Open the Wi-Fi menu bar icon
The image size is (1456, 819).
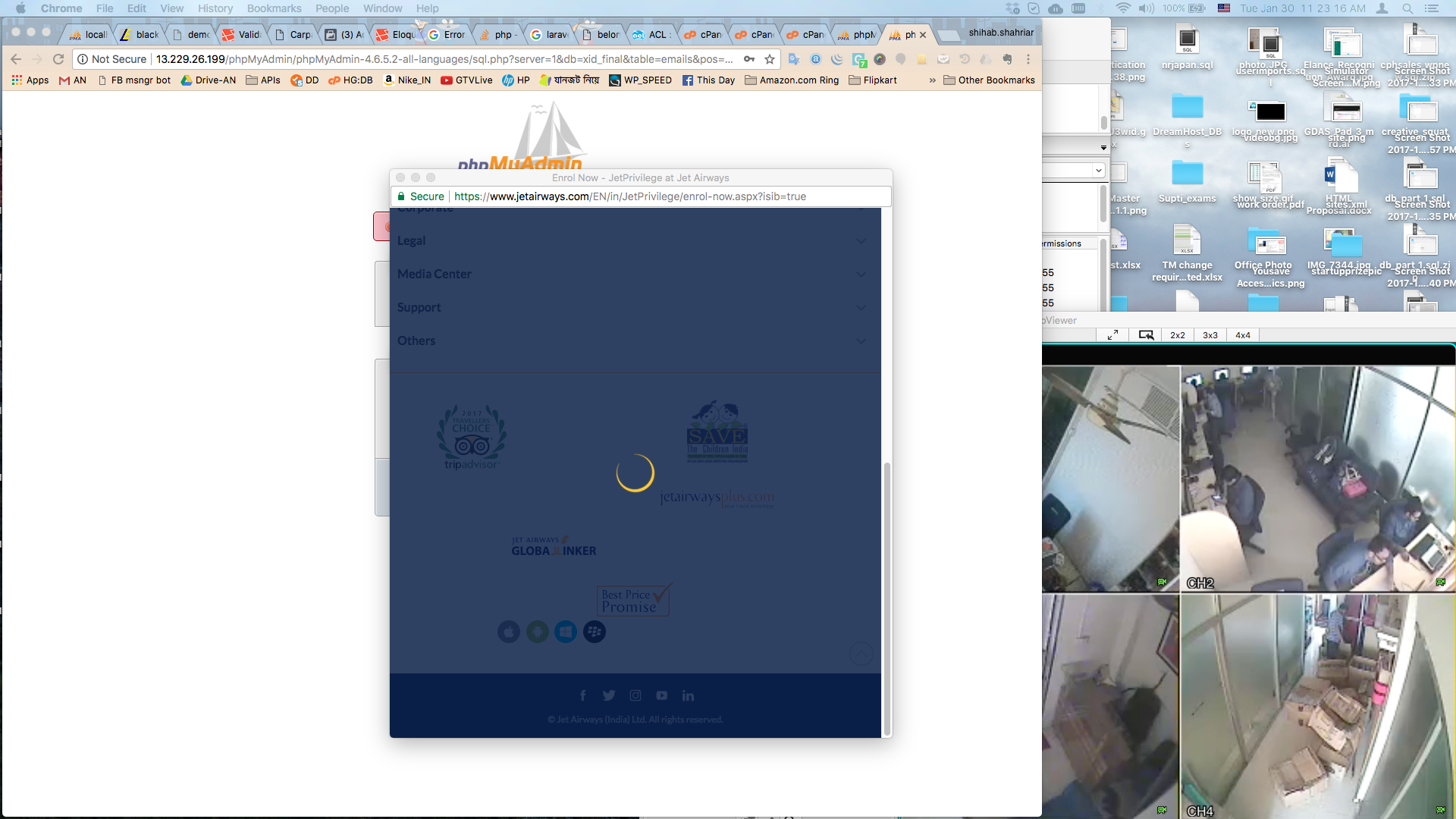coord(1123,8)
